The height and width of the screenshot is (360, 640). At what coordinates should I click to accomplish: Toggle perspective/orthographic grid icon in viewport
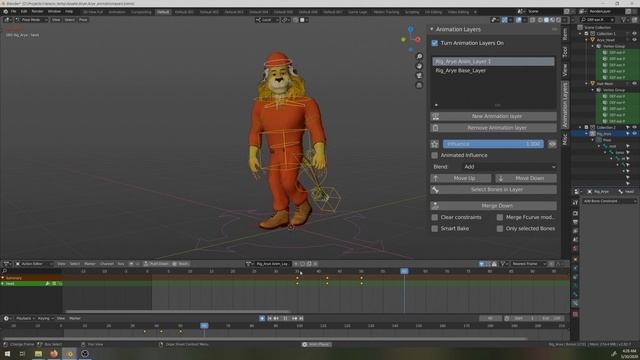[419, 85]
